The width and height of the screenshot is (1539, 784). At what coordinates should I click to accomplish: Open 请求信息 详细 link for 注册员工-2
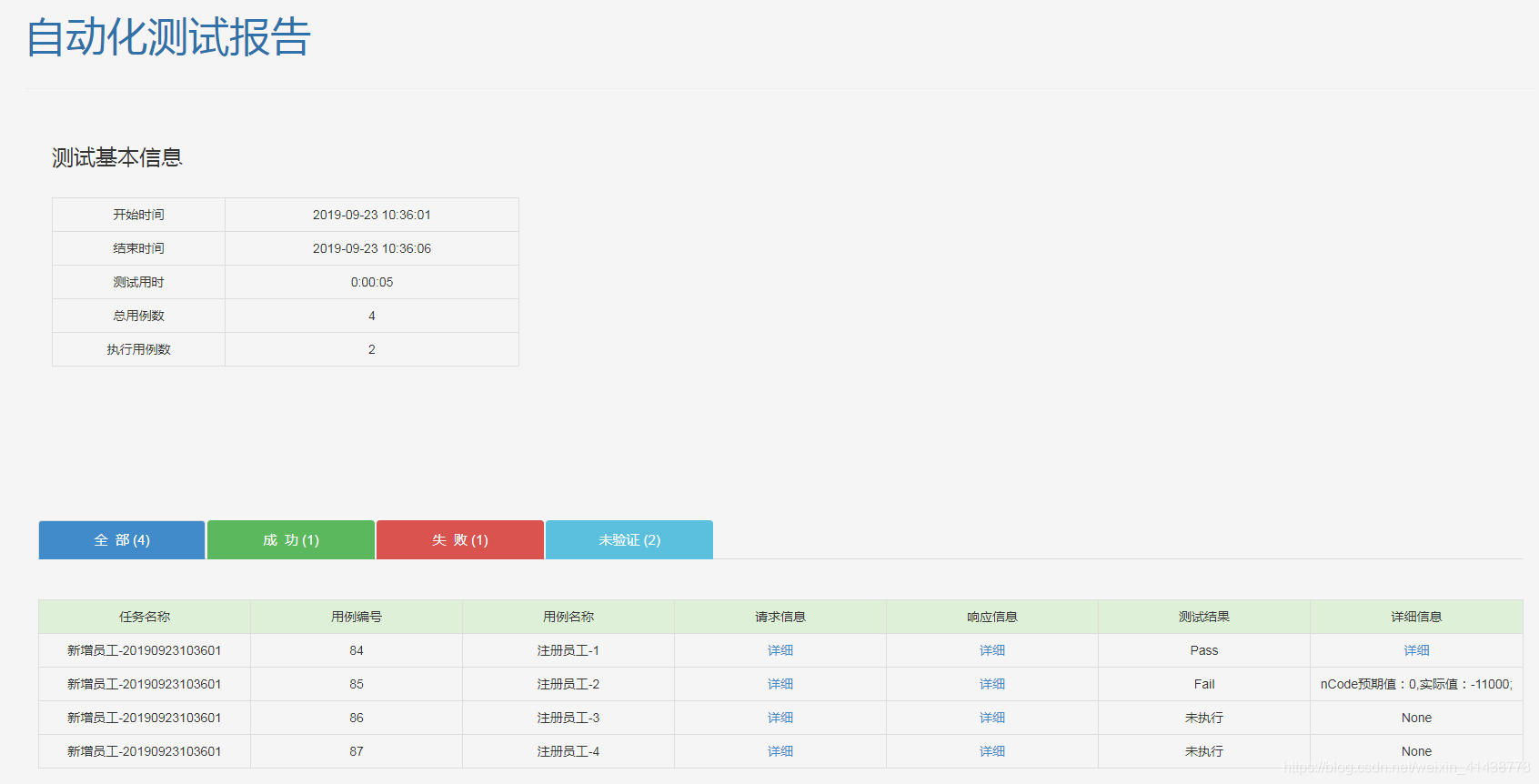tap(780, 684)
